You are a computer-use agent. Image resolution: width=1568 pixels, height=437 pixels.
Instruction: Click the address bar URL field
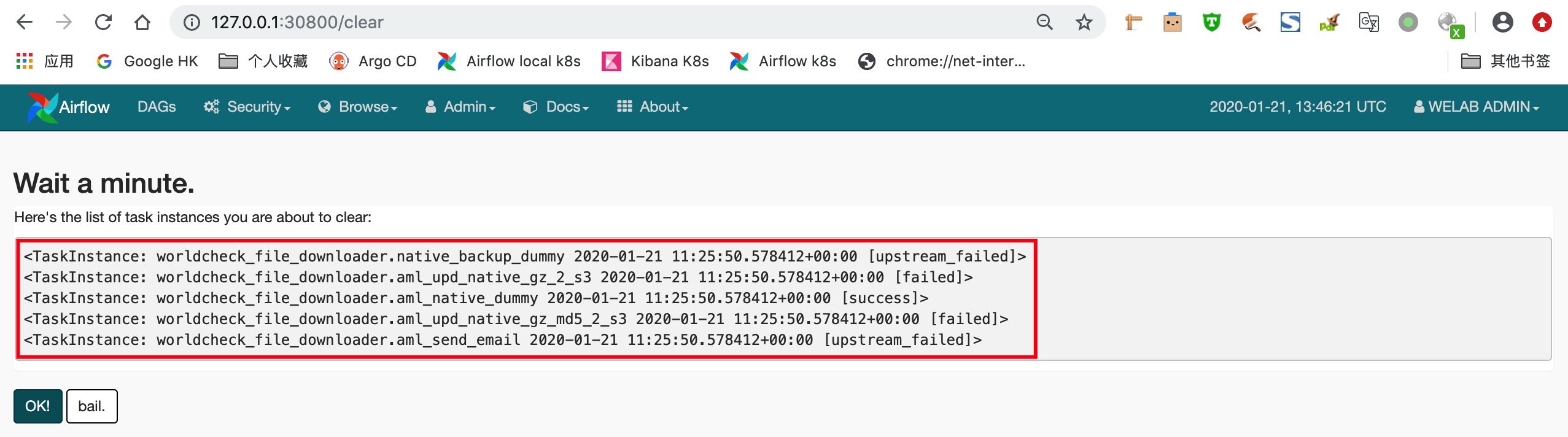click(553, 23)
